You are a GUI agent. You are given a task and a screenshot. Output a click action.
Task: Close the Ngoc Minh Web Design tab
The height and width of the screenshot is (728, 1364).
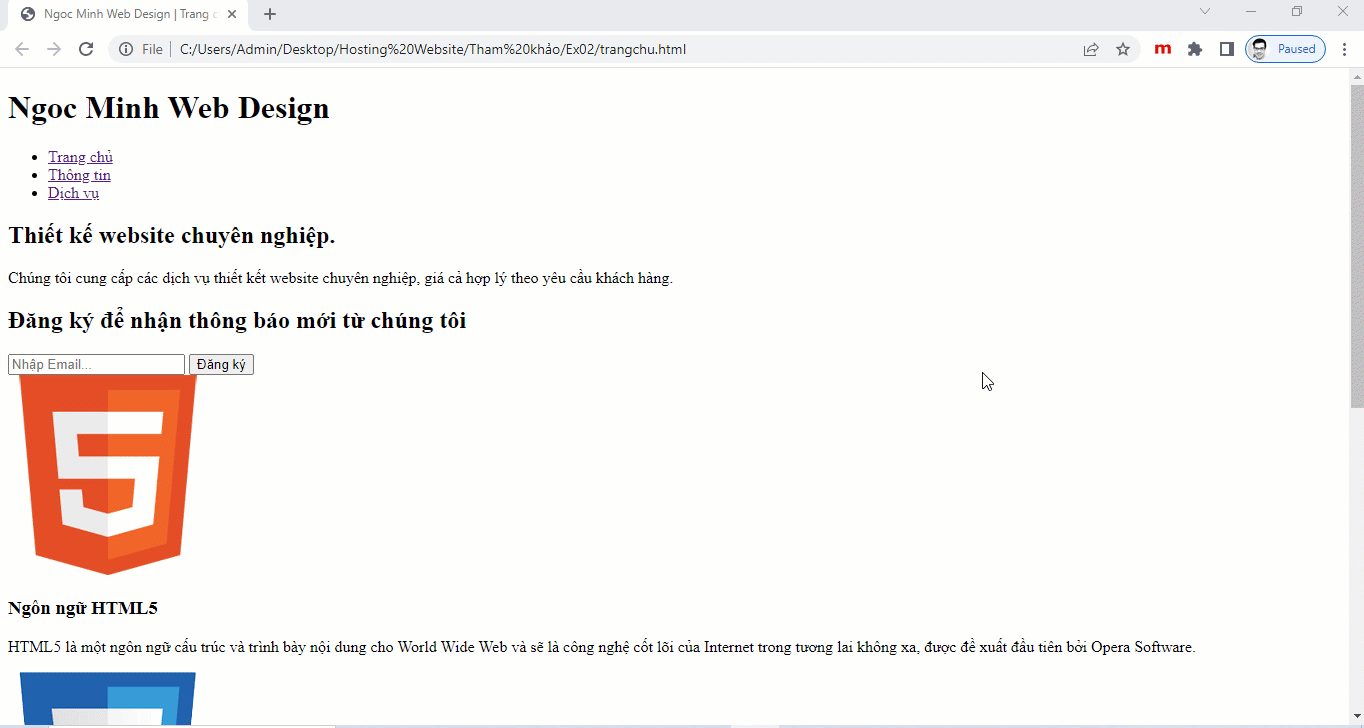232,14
